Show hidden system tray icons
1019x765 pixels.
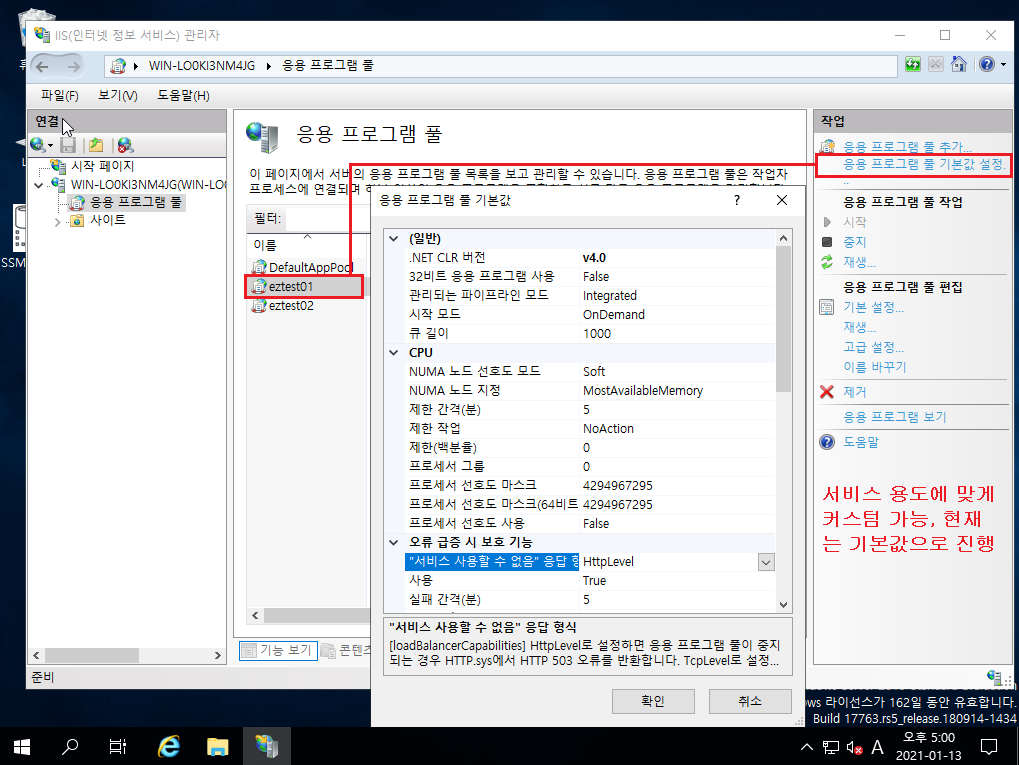[806, 747]
